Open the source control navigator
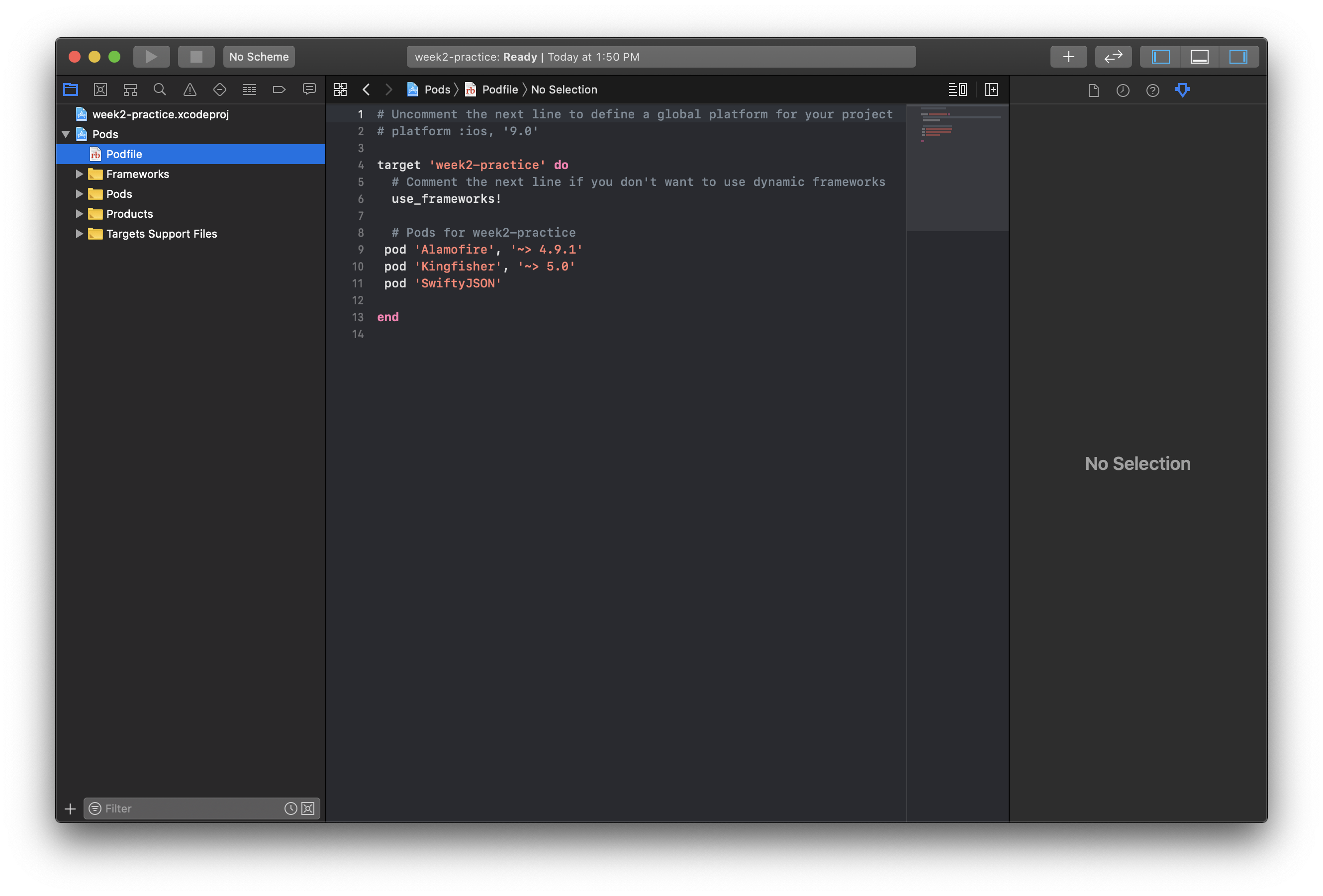This screenshot has height=896, width=1323. [x=100, y=90]
